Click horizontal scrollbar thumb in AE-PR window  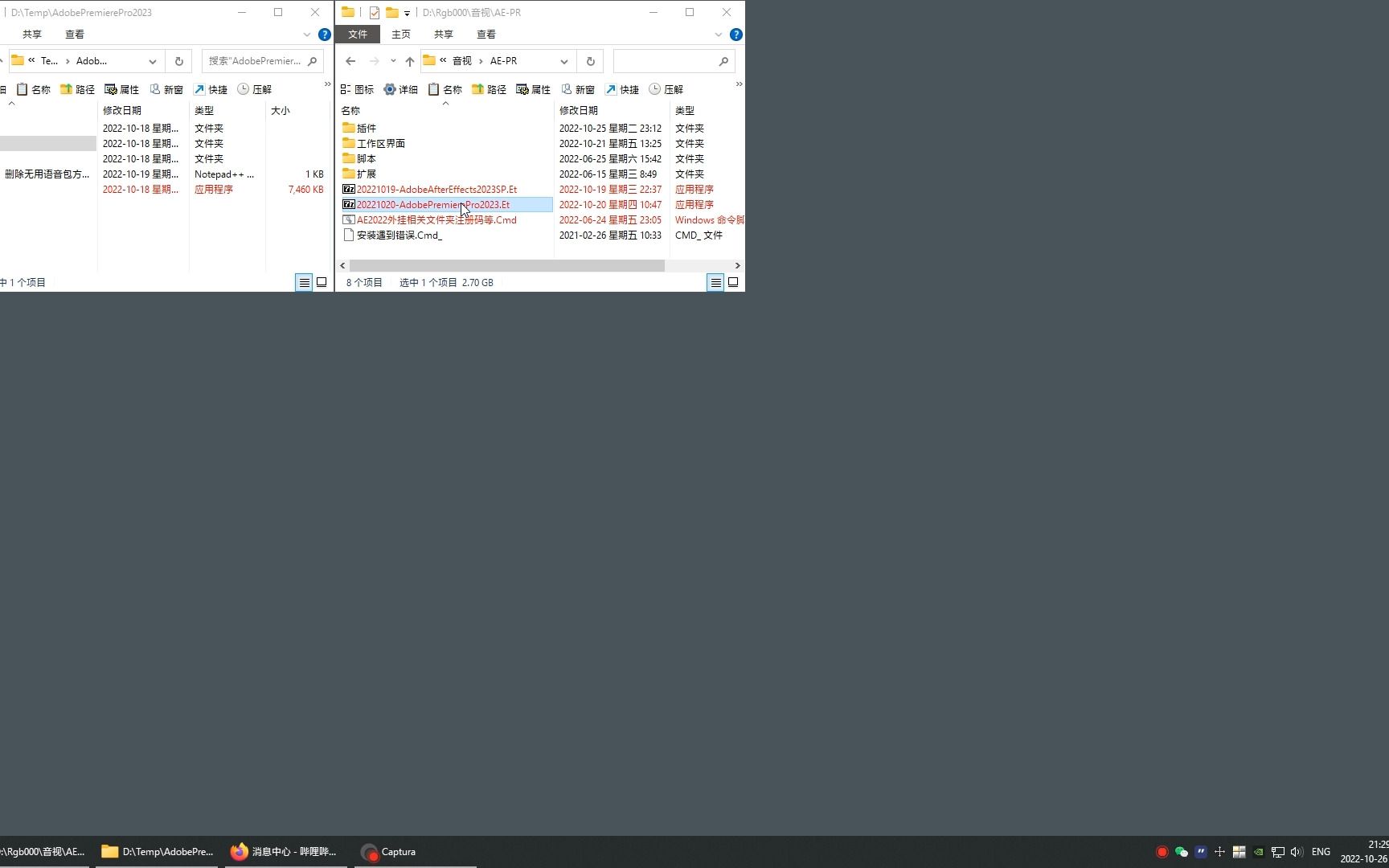[507, 265]
